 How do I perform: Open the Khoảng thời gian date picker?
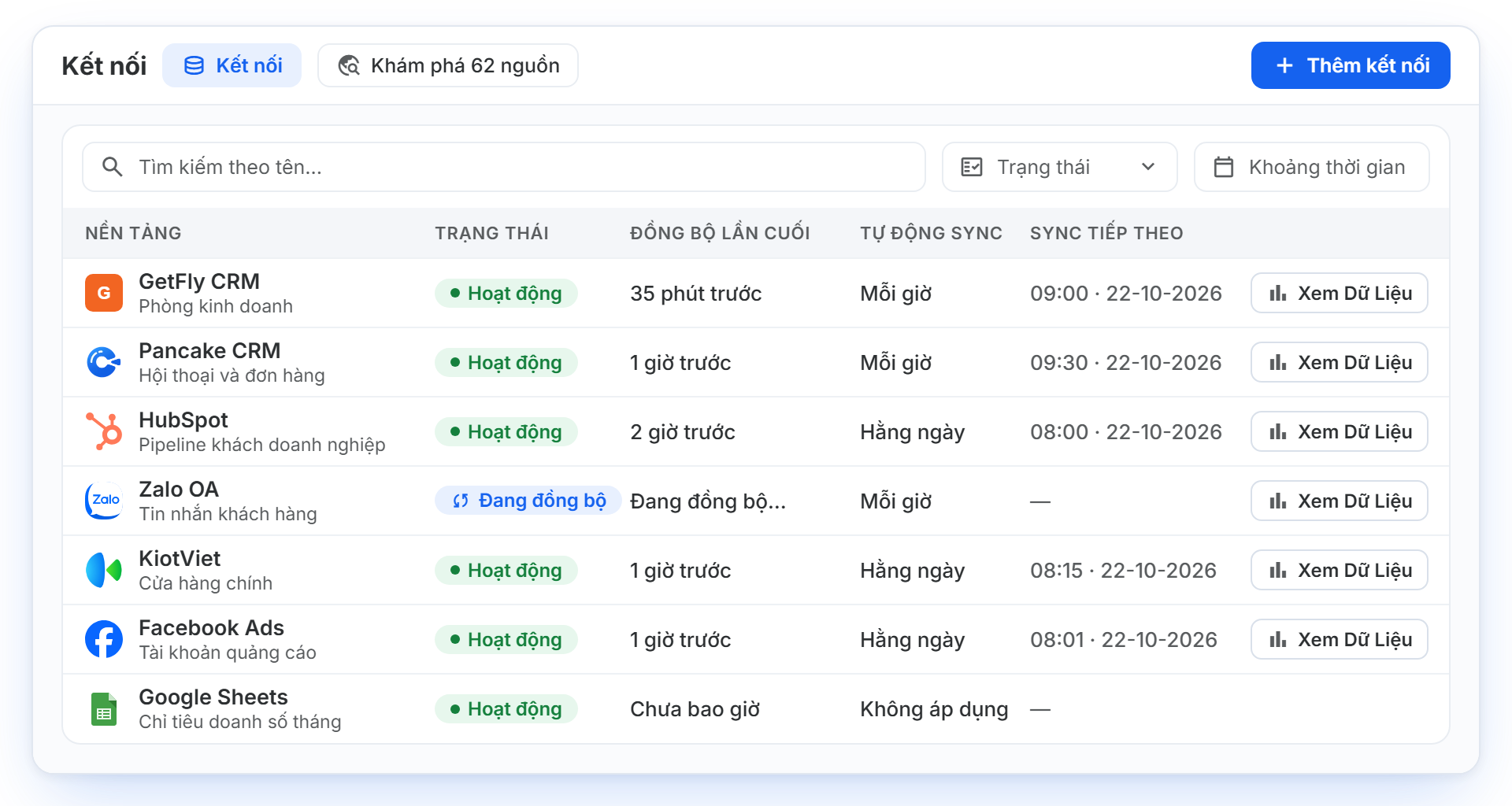tap(1312, 167)
